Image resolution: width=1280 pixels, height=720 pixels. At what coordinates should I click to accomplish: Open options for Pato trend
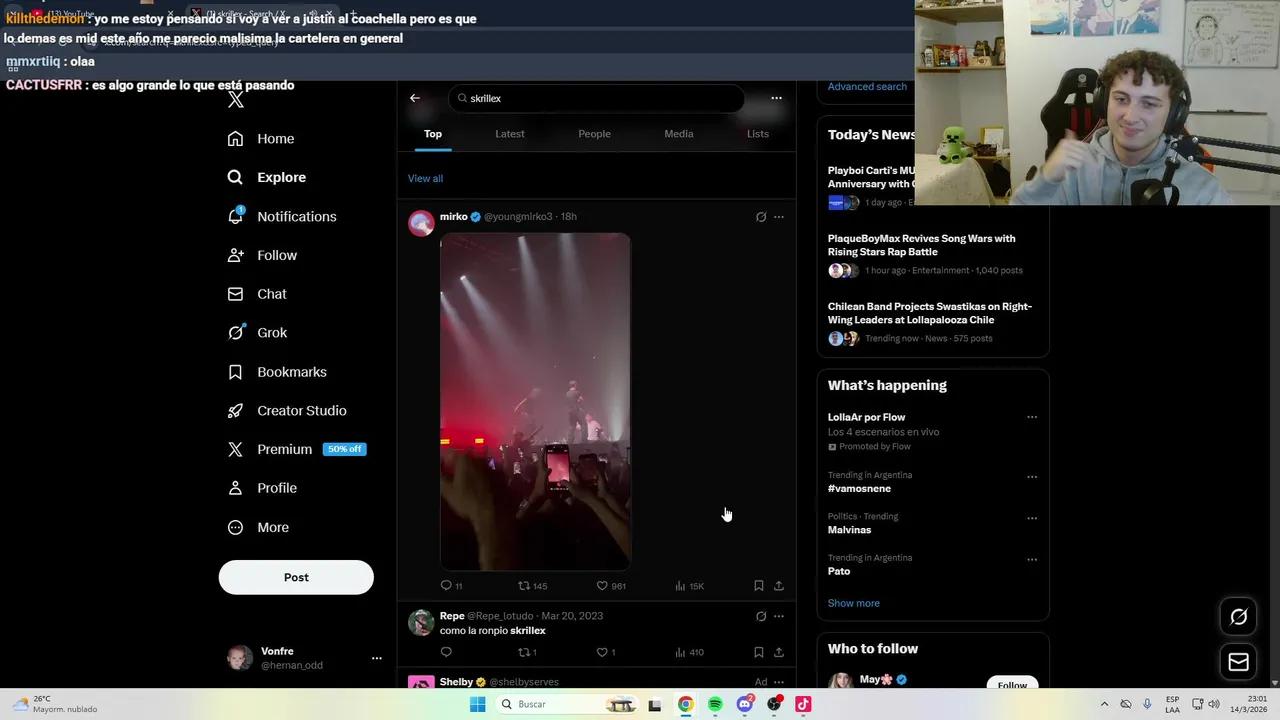click(1032, 559)
